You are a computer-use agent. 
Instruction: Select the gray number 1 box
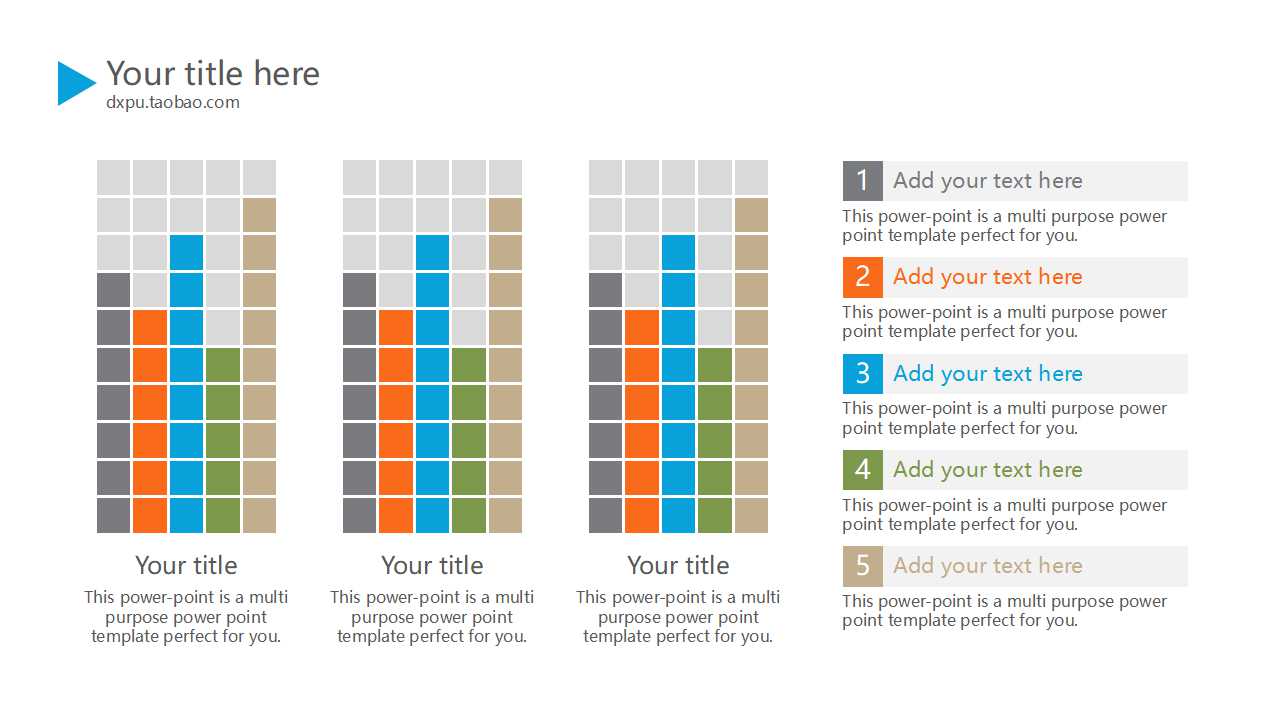pyautogui.click(x=862, y=181)
